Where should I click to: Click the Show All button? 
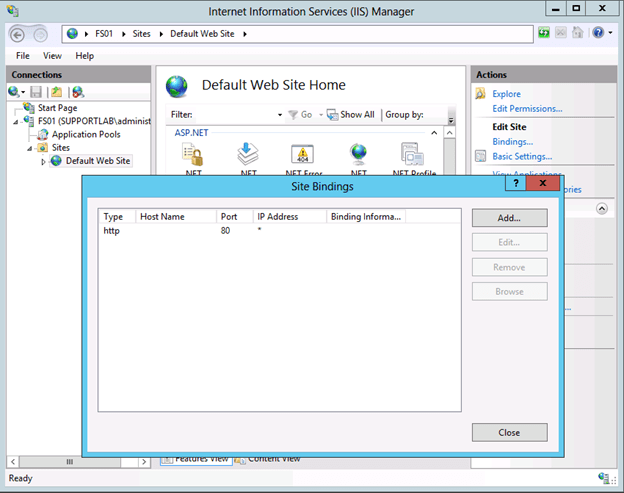coord(351,115)
